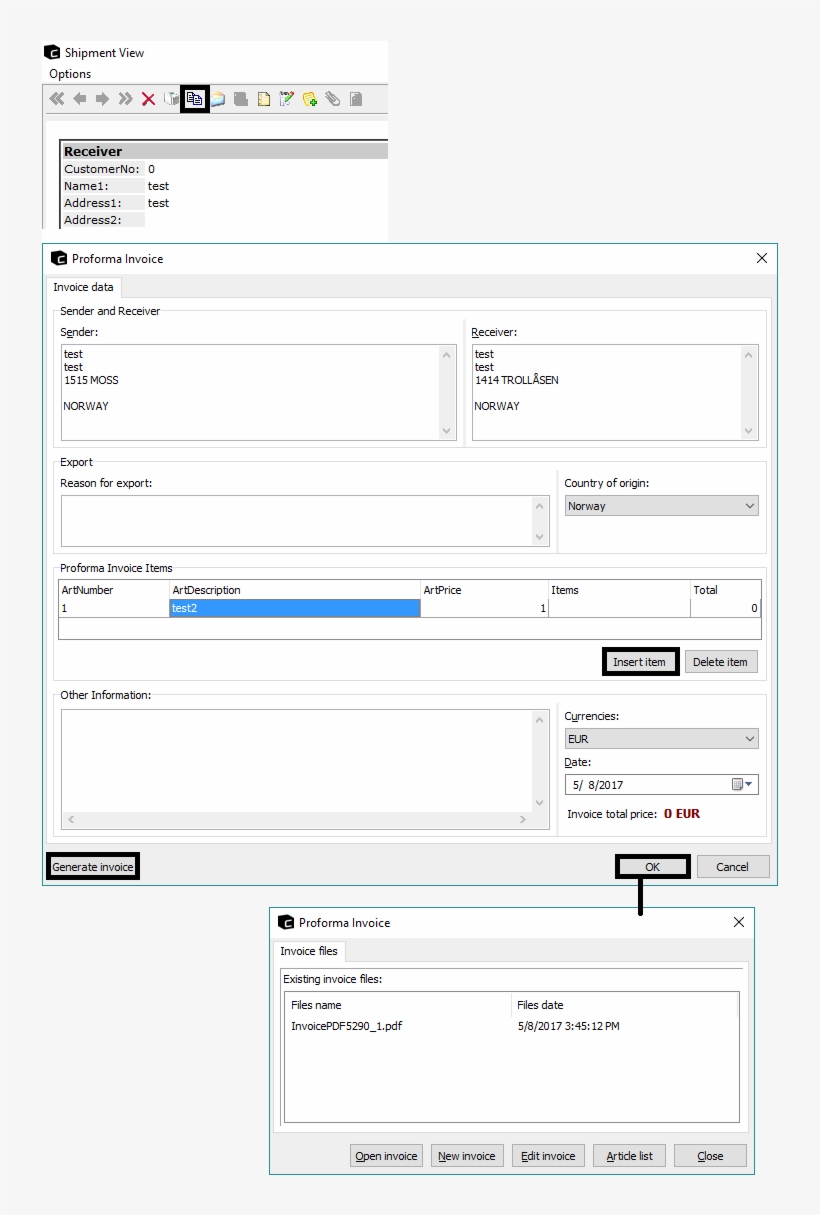Image resolution: width=820 pixels, height=1215 pixels.
Task: Click the add note icon with green plus
Action: coord(309,99)
